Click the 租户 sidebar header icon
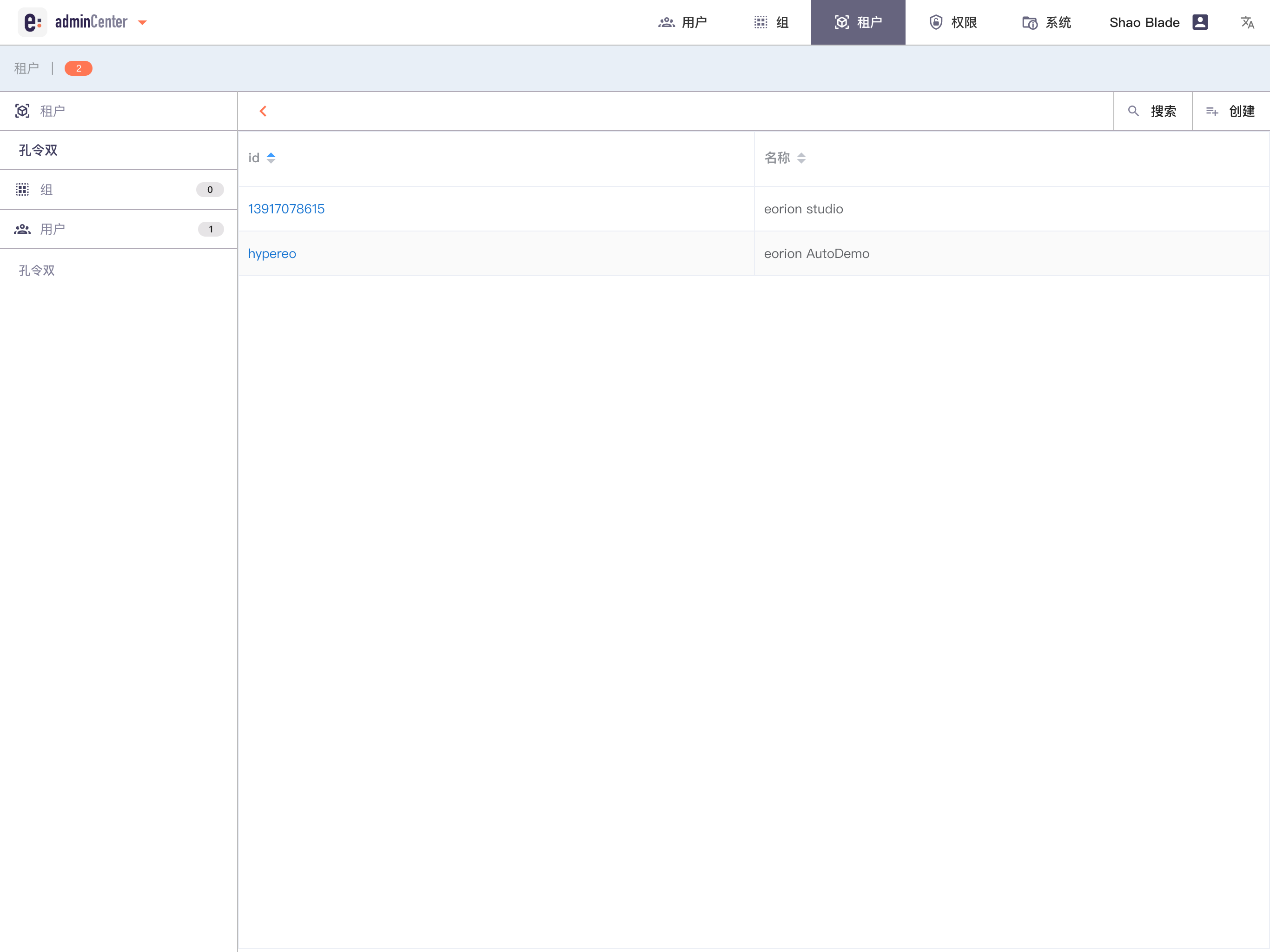Viewport: 1270px width, 952px height. click(22, 111)
